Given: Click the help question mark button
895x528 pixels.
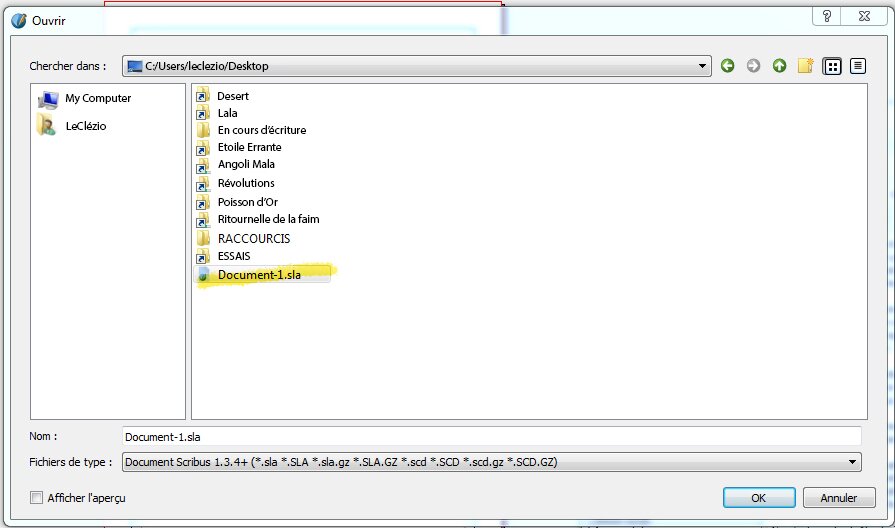Looking at the screenshot, I should [x=827, y=16].
